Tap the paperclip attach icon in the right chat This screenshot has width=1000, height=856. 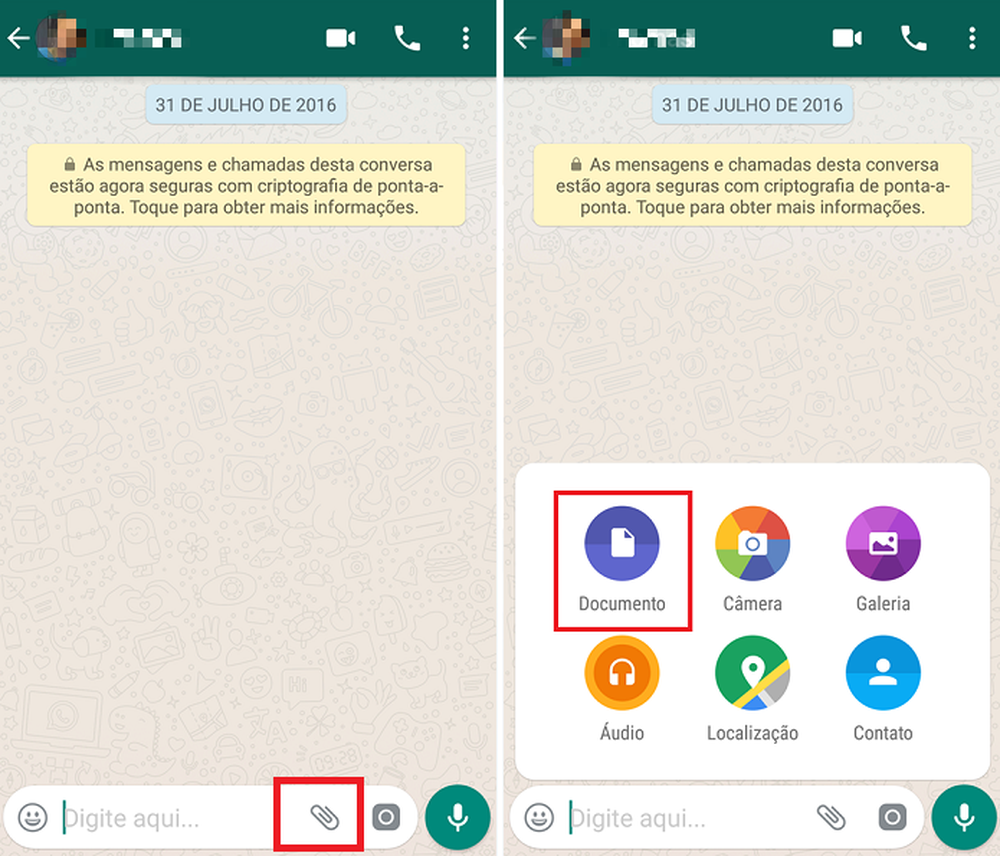coord(831,817)
